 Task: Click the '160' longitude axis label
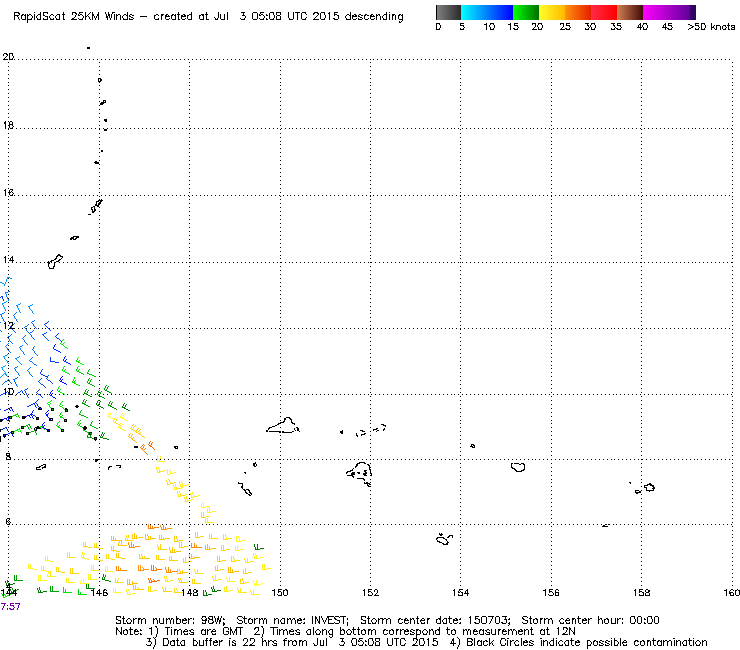tap(731, 592)
